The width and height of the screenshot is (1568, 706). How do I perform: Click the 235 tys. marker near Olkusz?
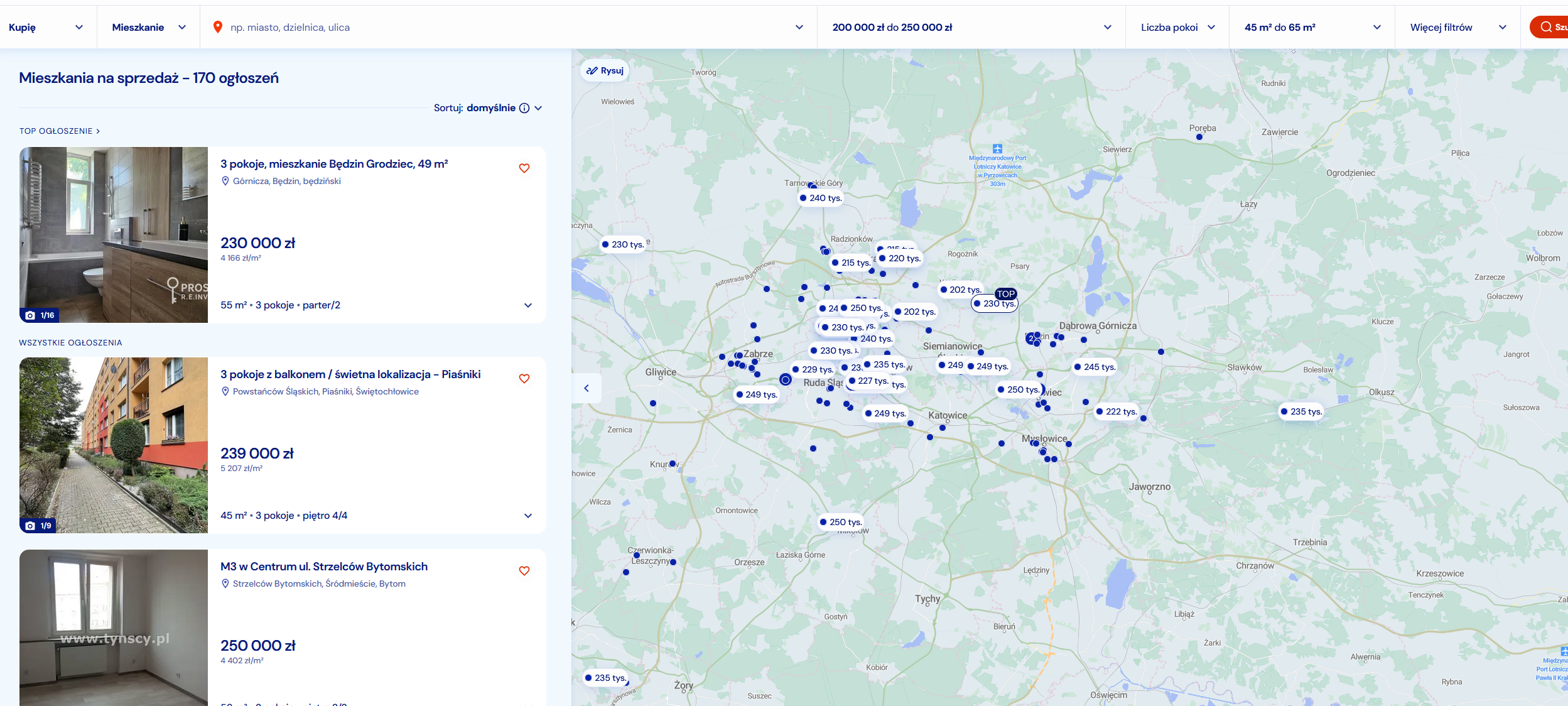tap(1301, 411)
